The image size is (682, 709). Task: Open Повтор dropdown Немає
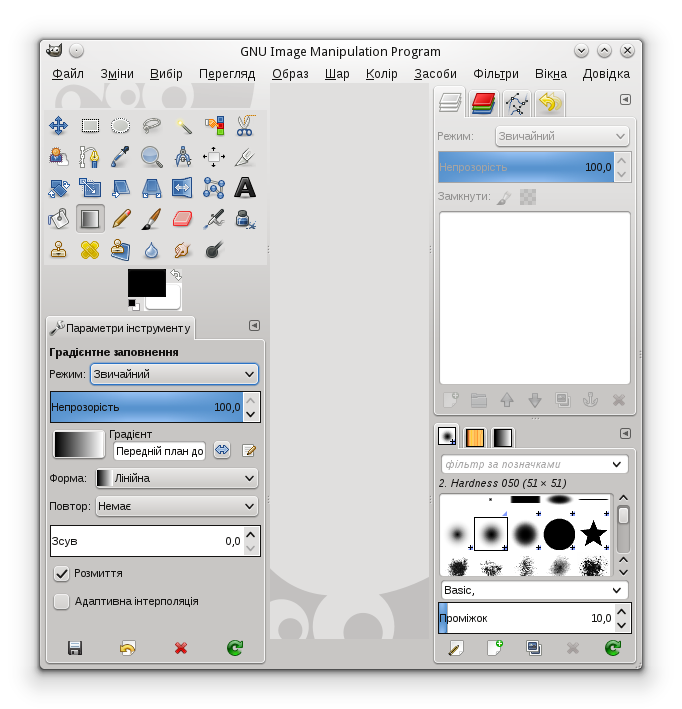coord(177,506)
